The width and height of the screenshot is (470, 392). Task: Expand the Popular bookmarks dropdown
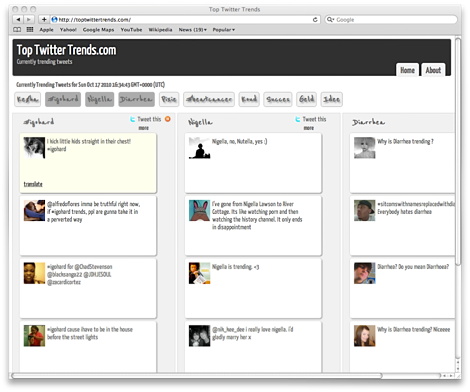point(224,30)
